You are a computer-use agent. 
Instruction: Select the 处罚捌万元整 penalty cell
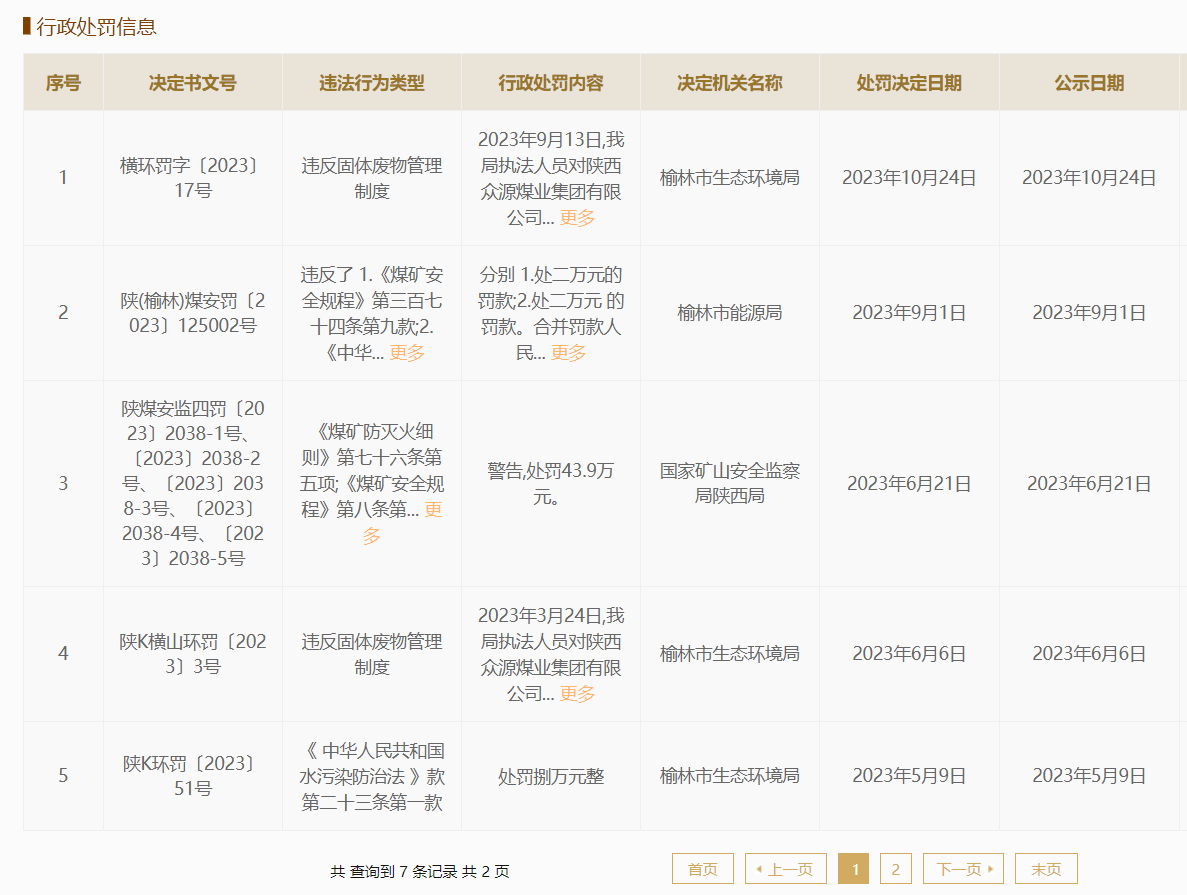point(551,776)
